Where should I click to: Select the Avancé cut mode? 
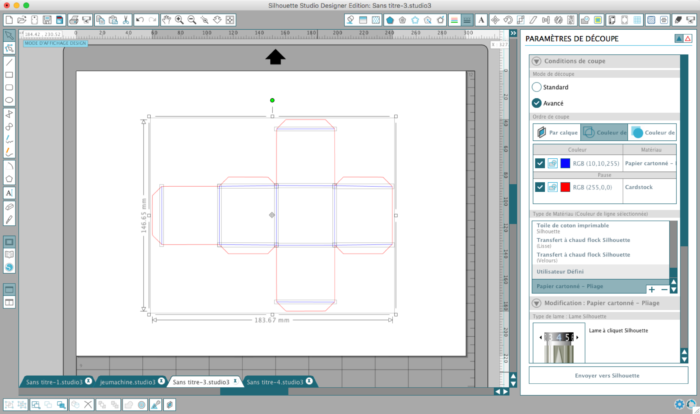point(537,103)
